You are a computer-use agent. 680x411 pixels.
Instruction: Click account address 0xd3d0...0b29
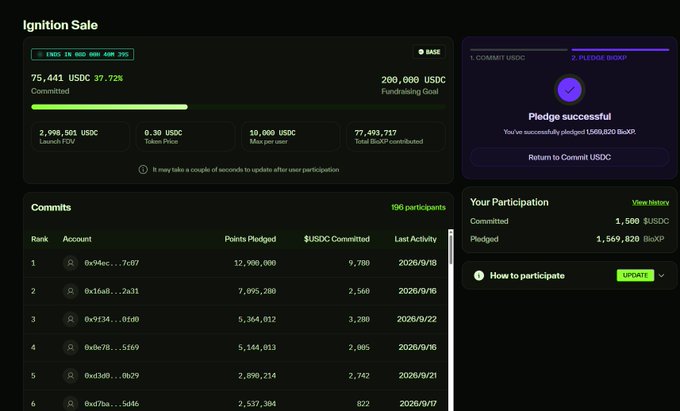coord(111,375)
